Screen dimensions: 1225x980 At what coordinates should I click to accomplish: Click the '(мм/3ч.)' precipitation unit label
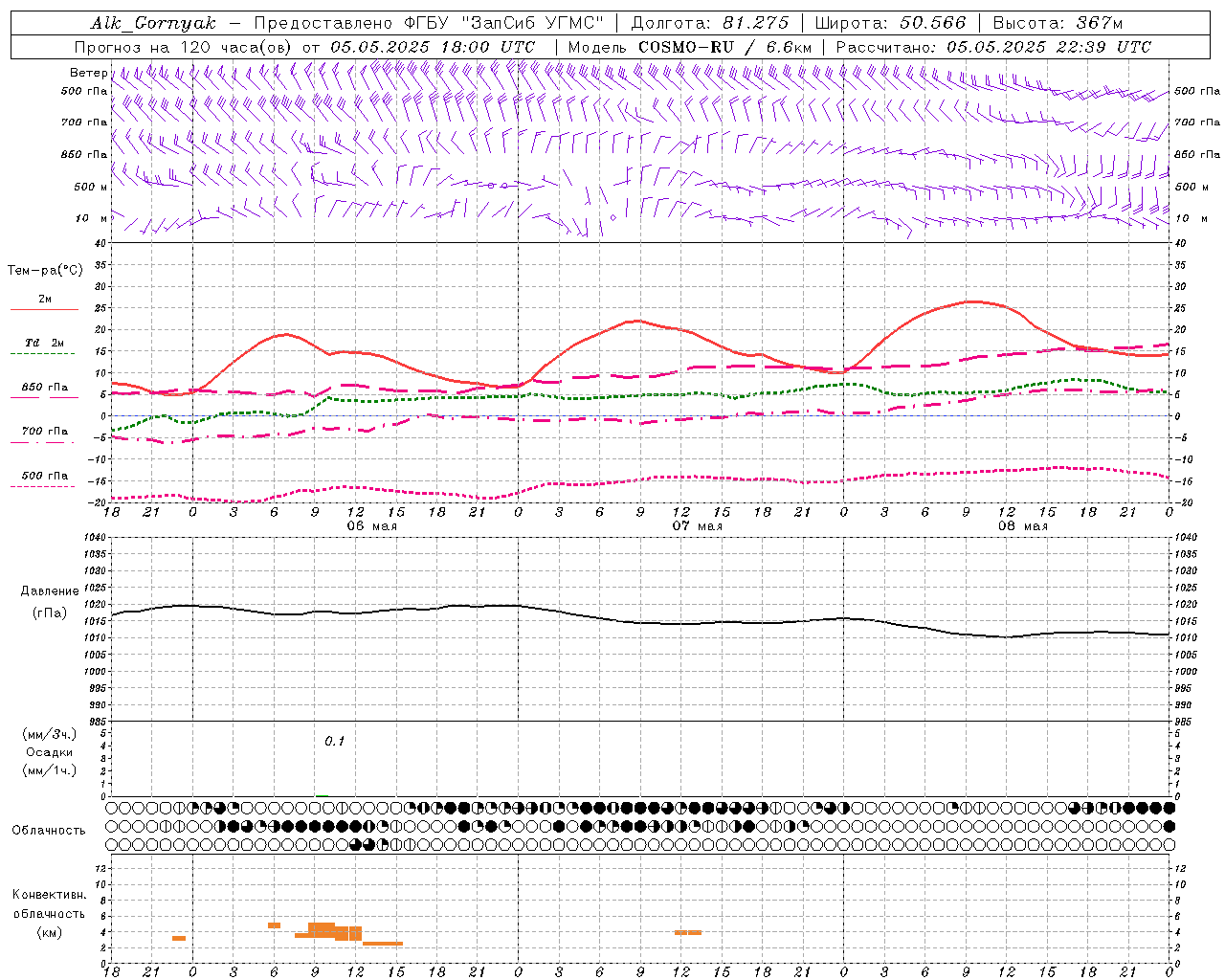[50, 734]
